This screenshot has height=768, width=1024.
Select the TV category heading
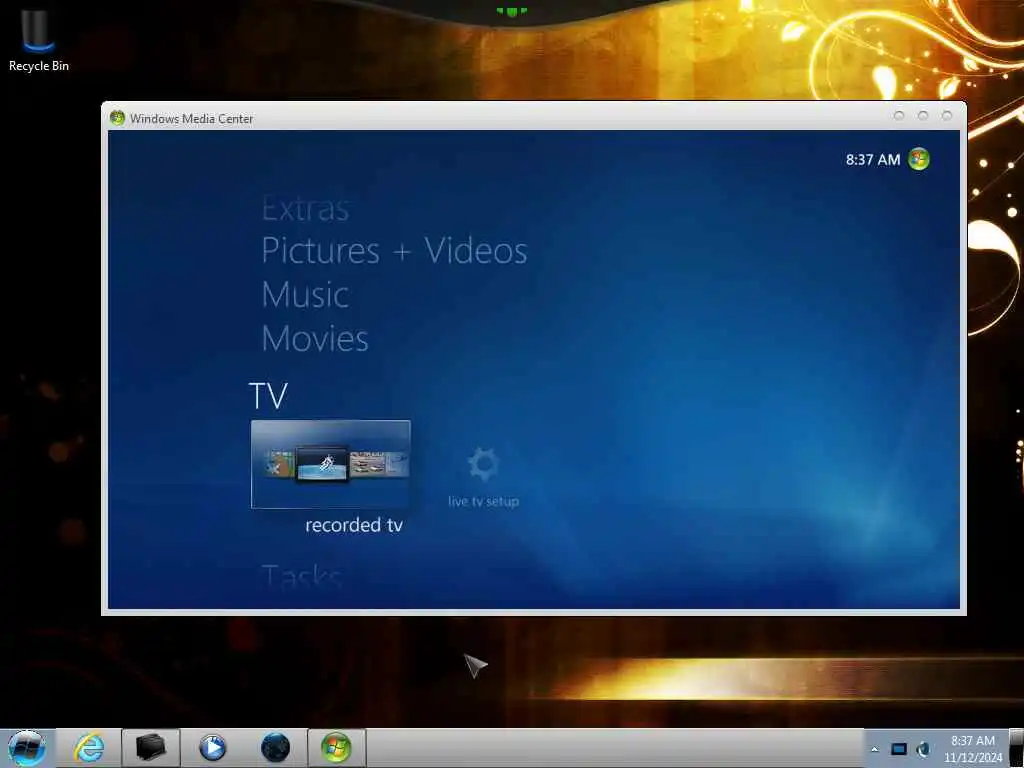(268, 395)
